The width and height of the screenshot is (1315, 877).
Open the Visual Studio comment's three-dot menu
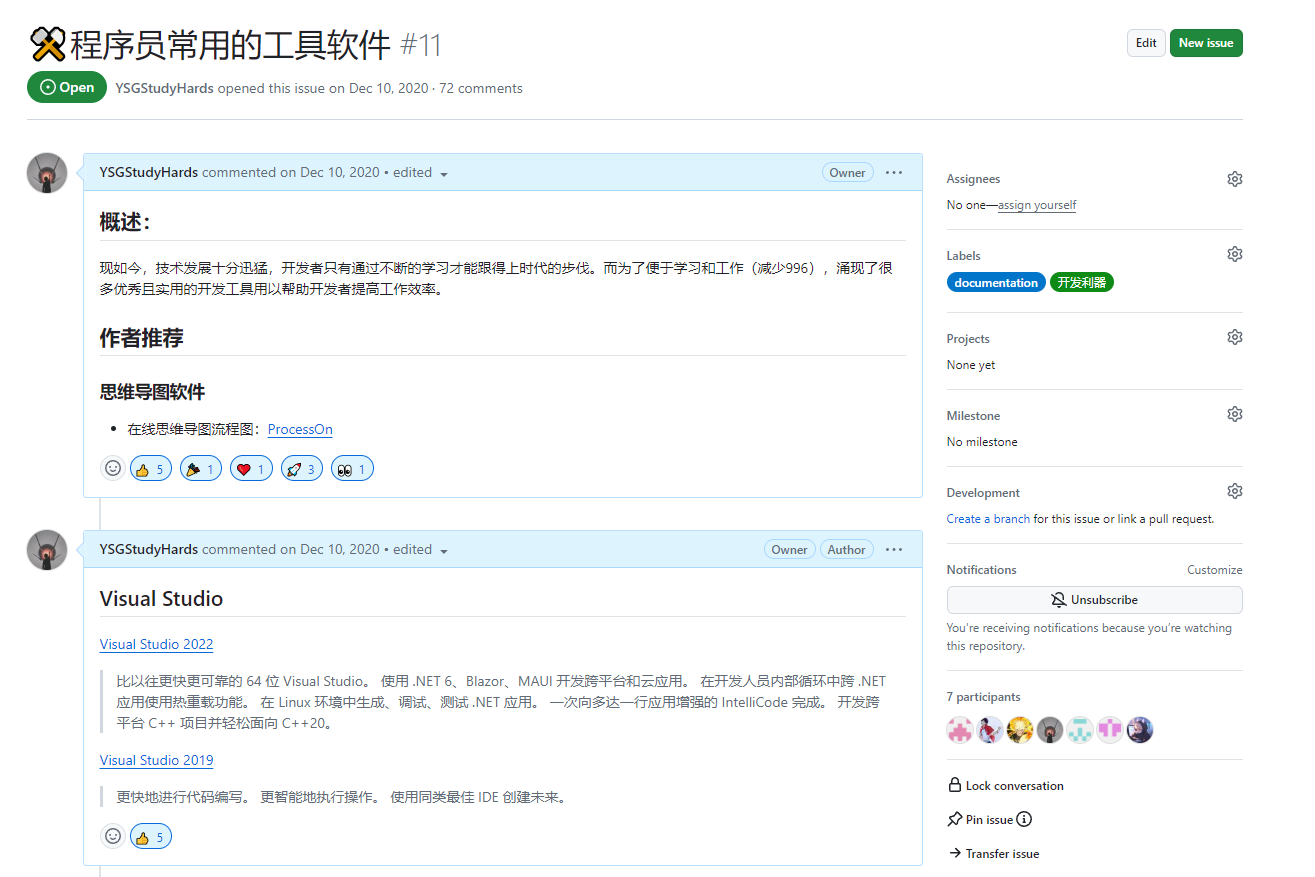pyautogui.click(x=894, y=550)
